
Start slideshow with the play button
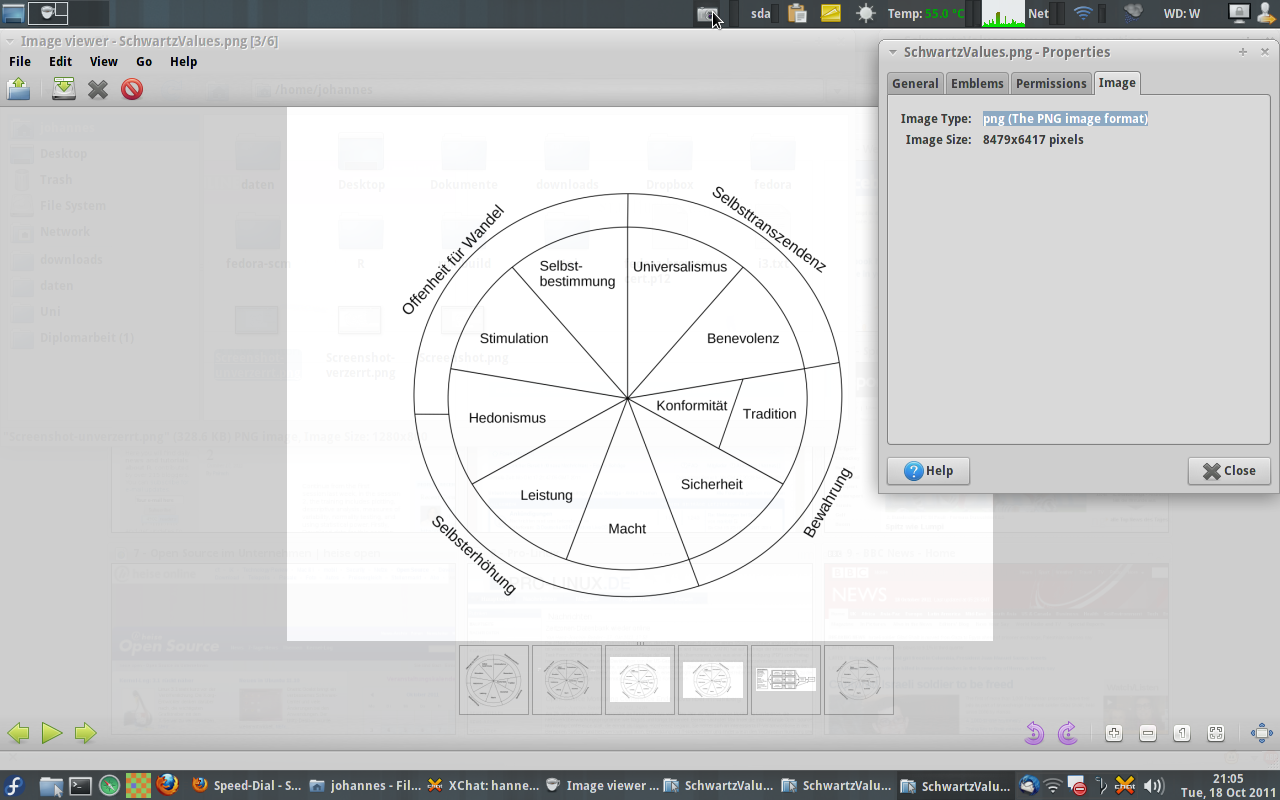(x=52, y=733)
